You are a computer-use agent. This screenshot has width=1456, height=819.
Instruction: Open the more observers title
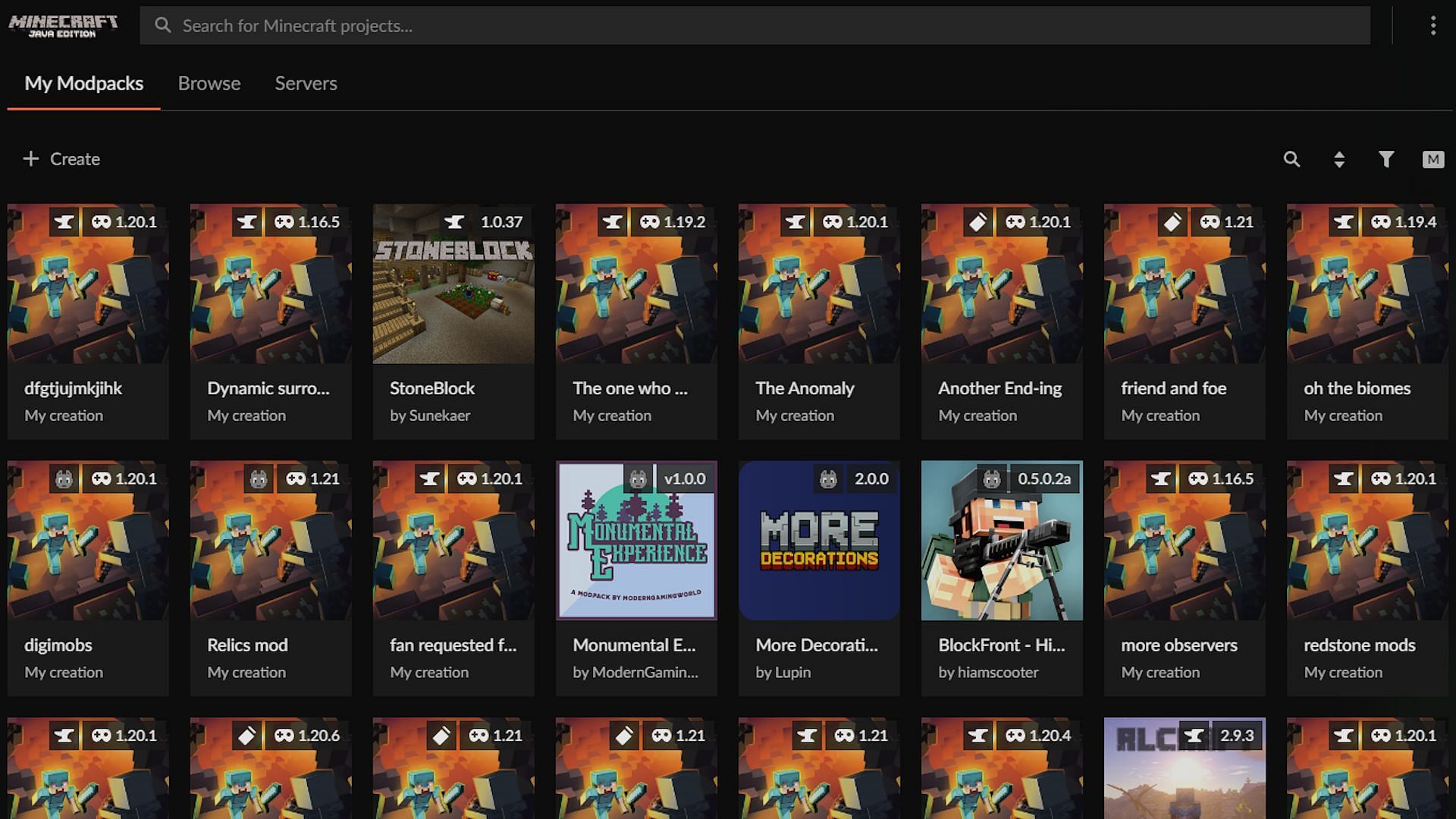[x=1179, y=645]
